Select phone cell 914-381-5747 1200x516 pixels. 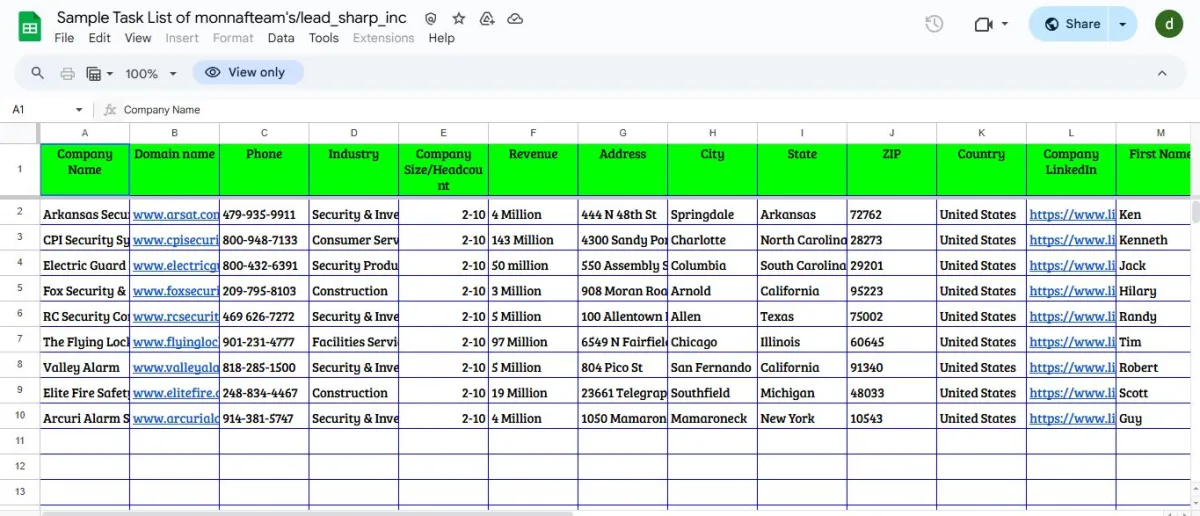tap(264, 418)
